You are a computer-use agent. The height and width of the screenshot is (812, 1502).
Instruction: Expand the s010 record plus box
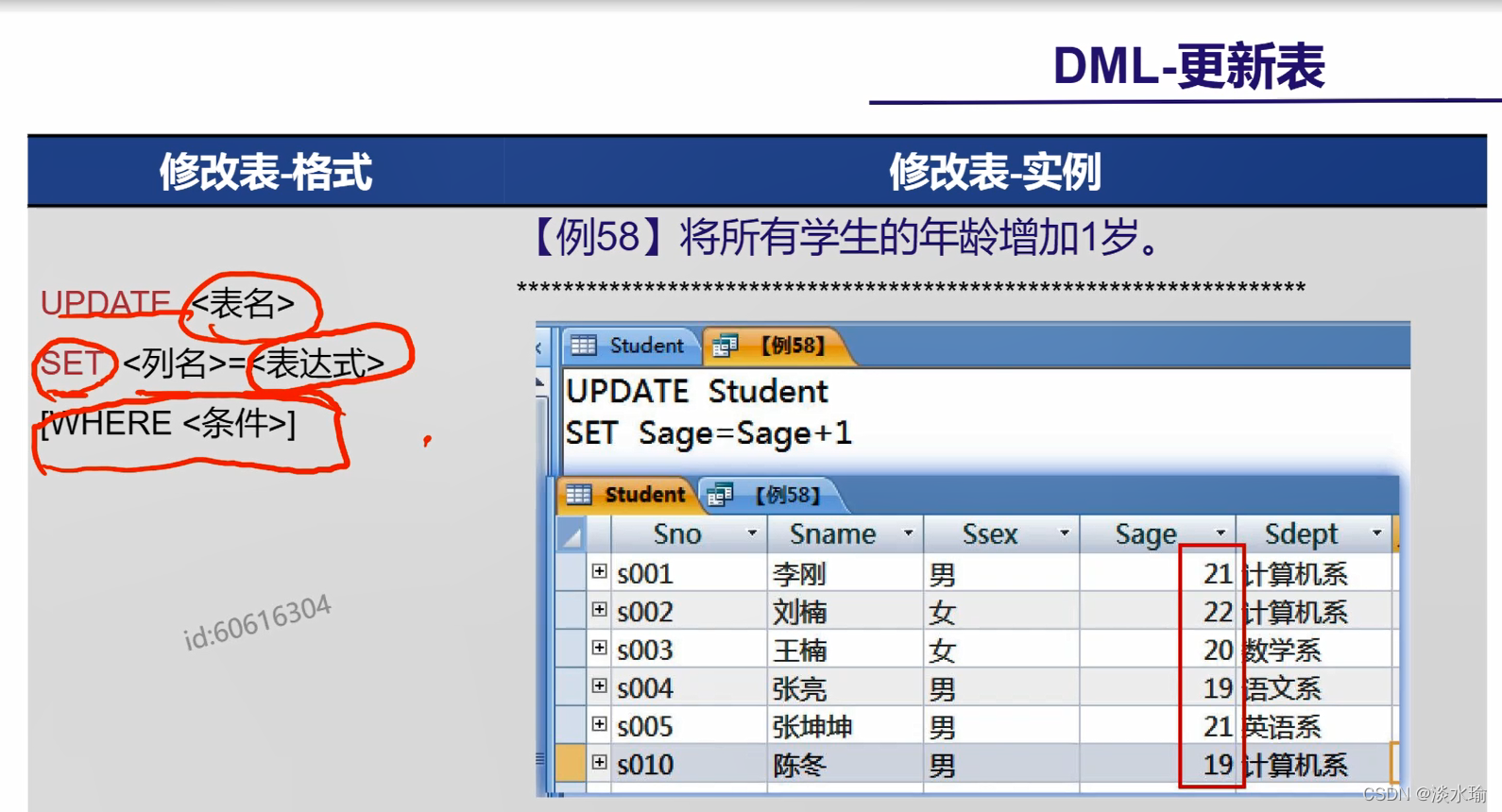599,762
